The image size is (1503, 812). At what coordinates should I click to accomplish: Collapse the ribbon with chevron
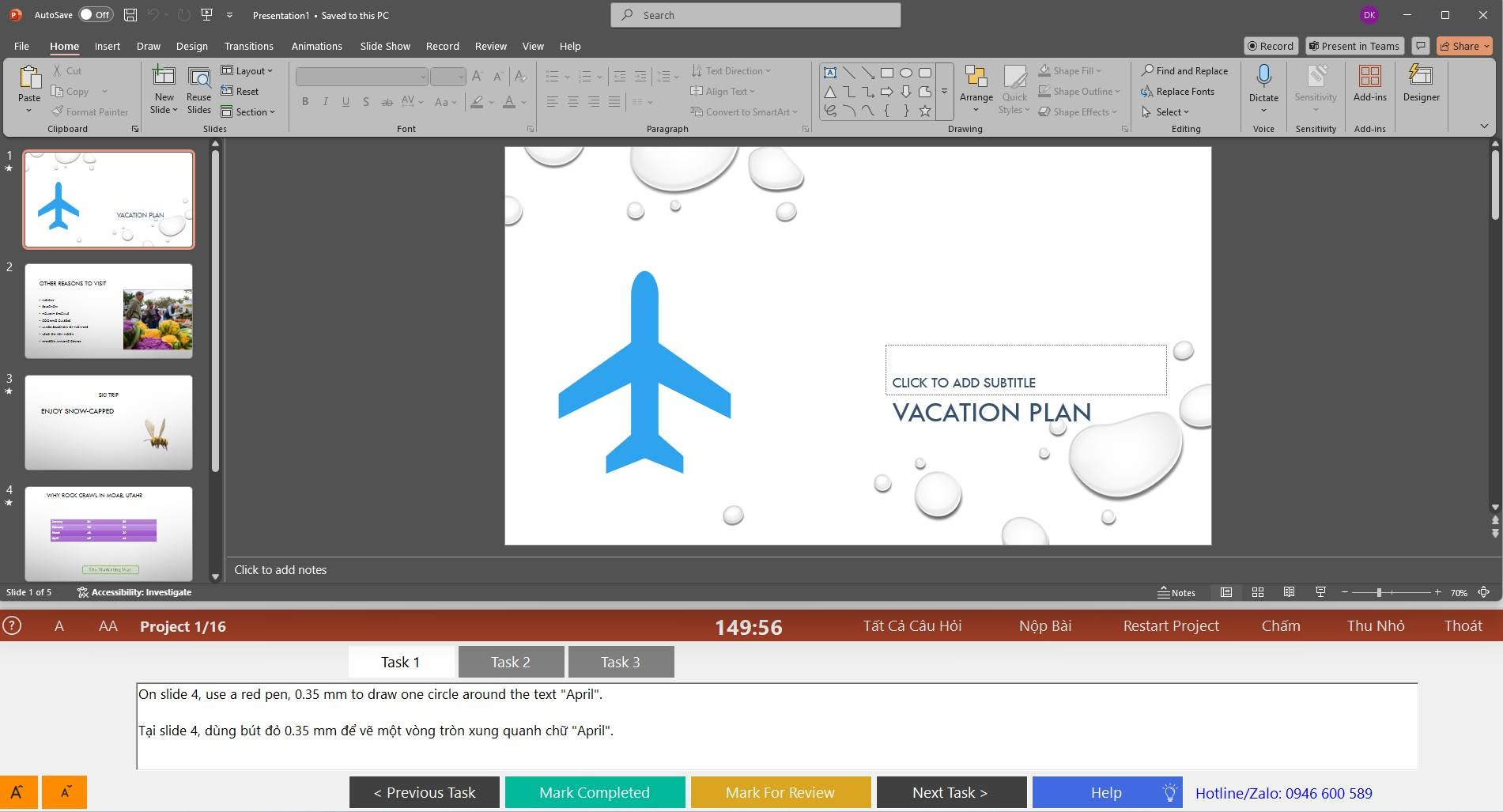pyautogui.click(x=1484, y=127)
